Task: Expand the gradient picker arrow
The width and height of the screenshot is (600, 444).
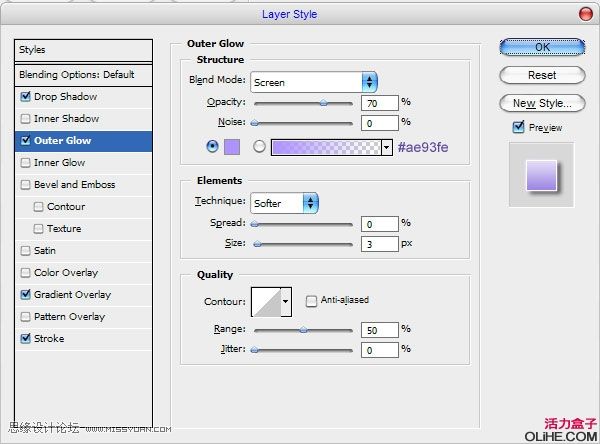Action: (x=387, y=147)
